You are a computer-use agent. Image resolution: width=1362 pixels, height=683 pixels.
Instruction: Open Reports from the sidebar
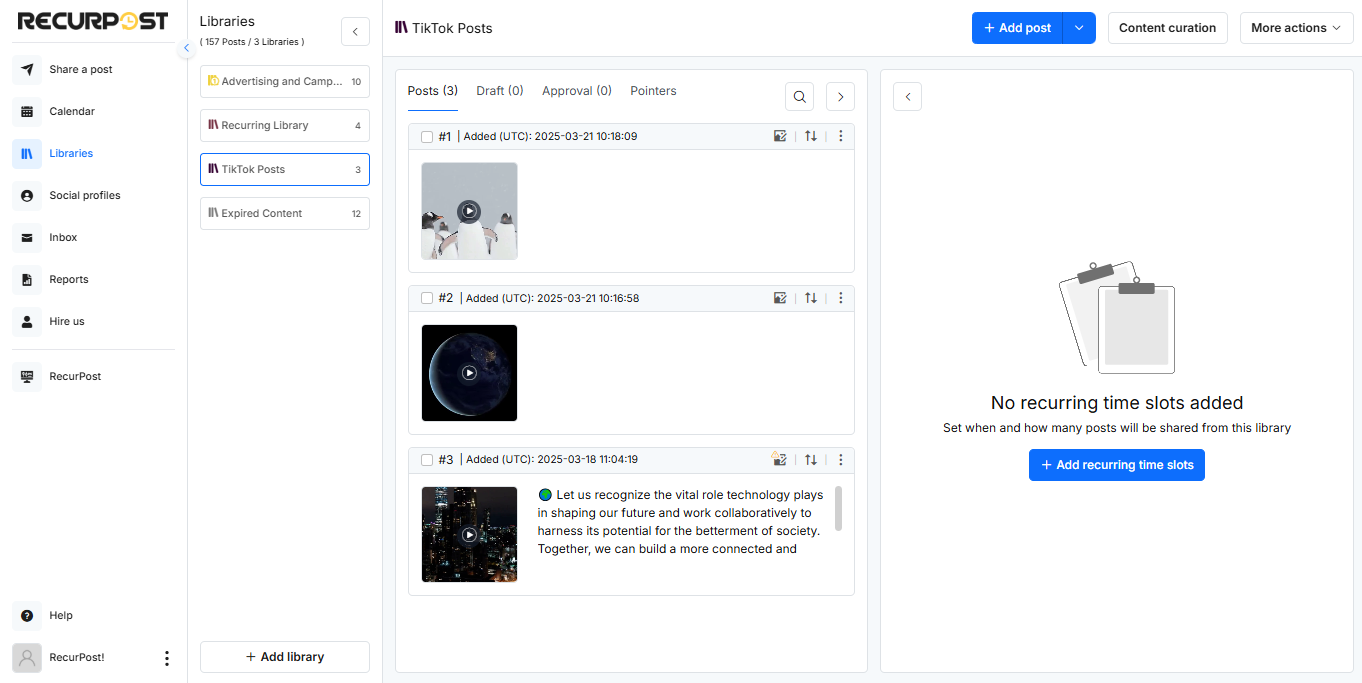click(x=28, y=279)
